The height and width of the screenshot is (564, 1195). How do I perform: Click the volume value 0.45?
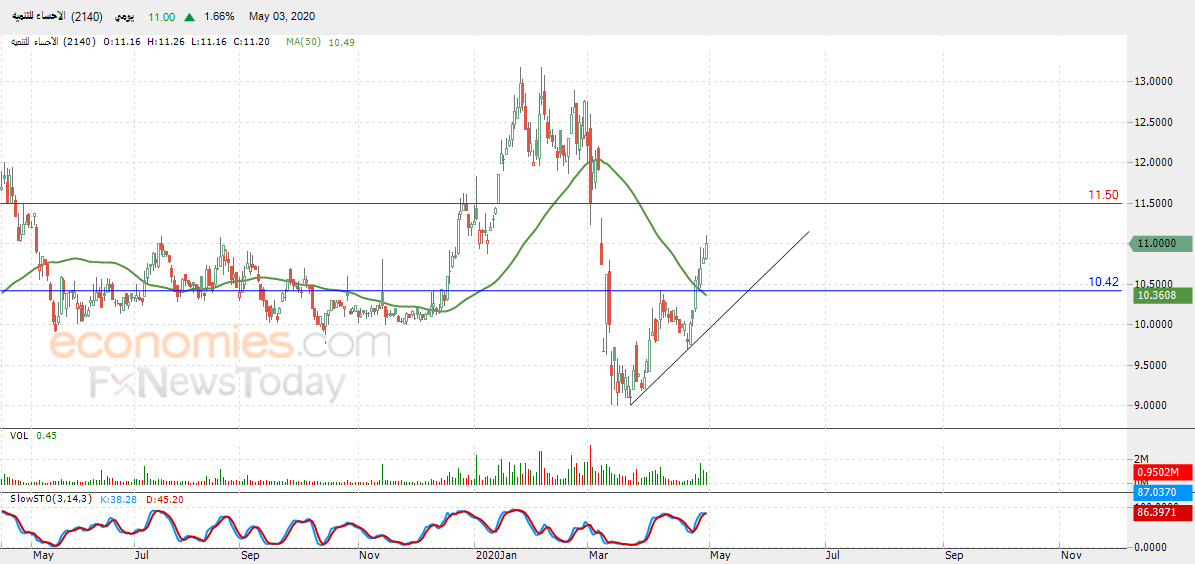click(45, 435)
